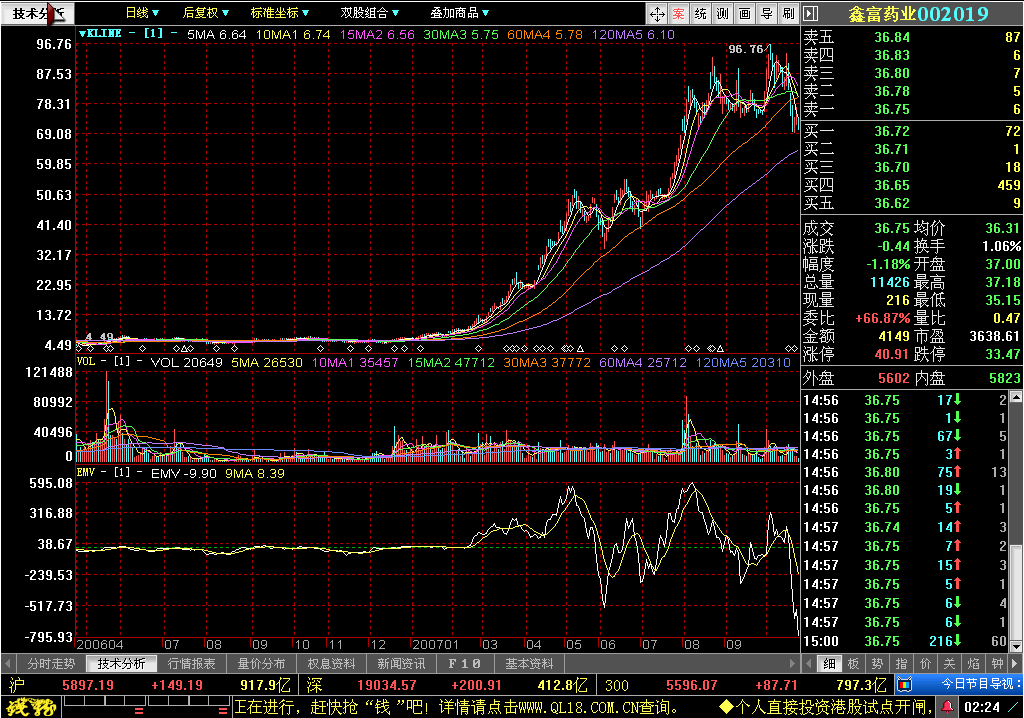The width and height of the screenshot is (1024, 718).
Task: Collapse the right quote side panel
Action: (810, 14)
